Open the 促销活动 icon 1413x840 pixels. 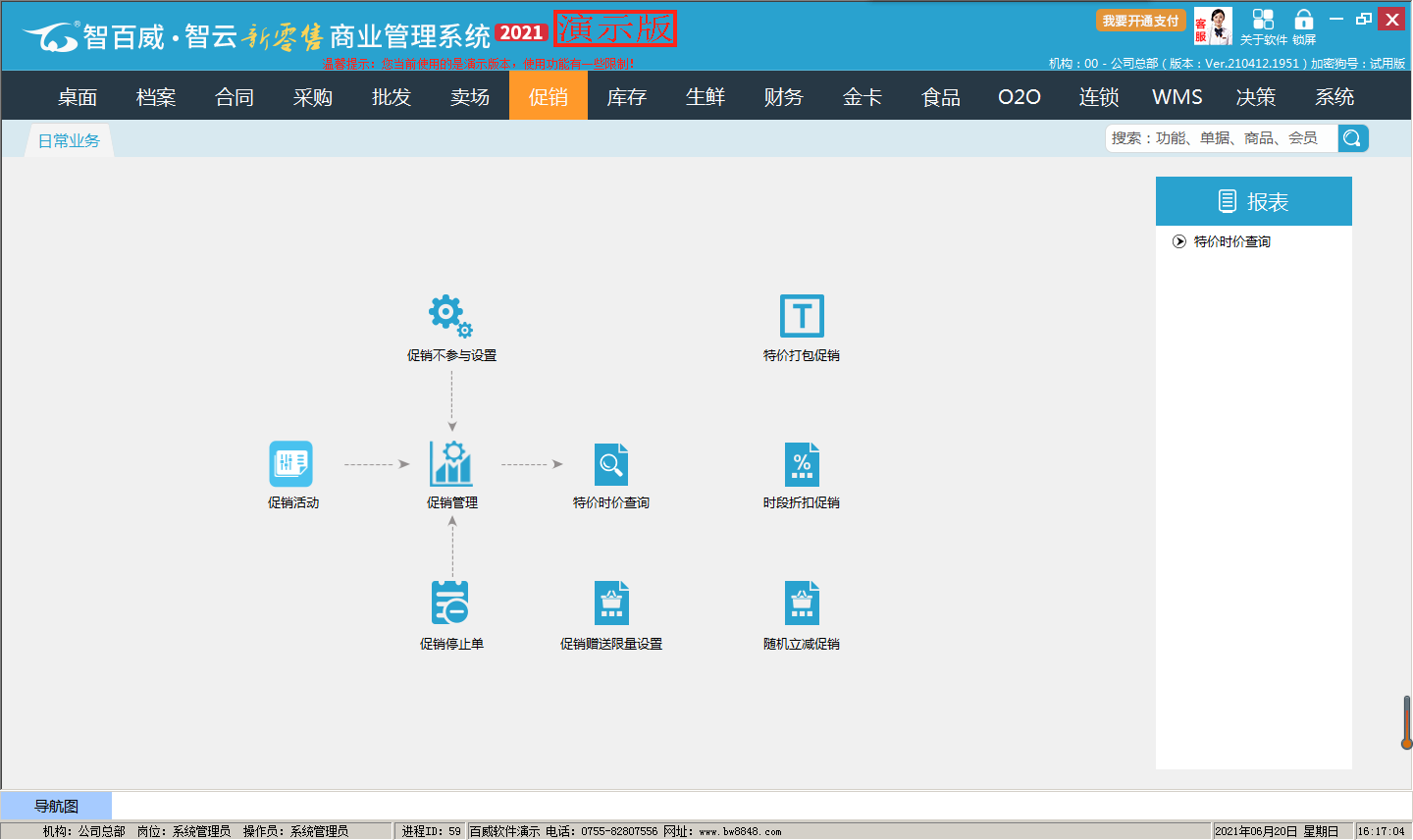click(x=291, y=464)
